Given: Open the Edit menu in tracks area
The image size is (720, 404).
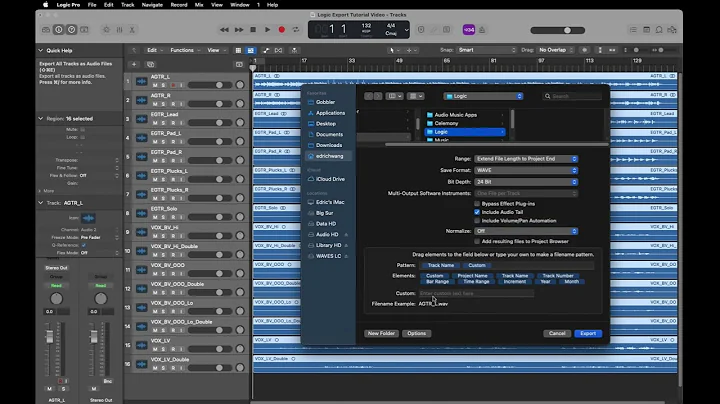Looking at the screenshot, I should [x=154, y=50].
